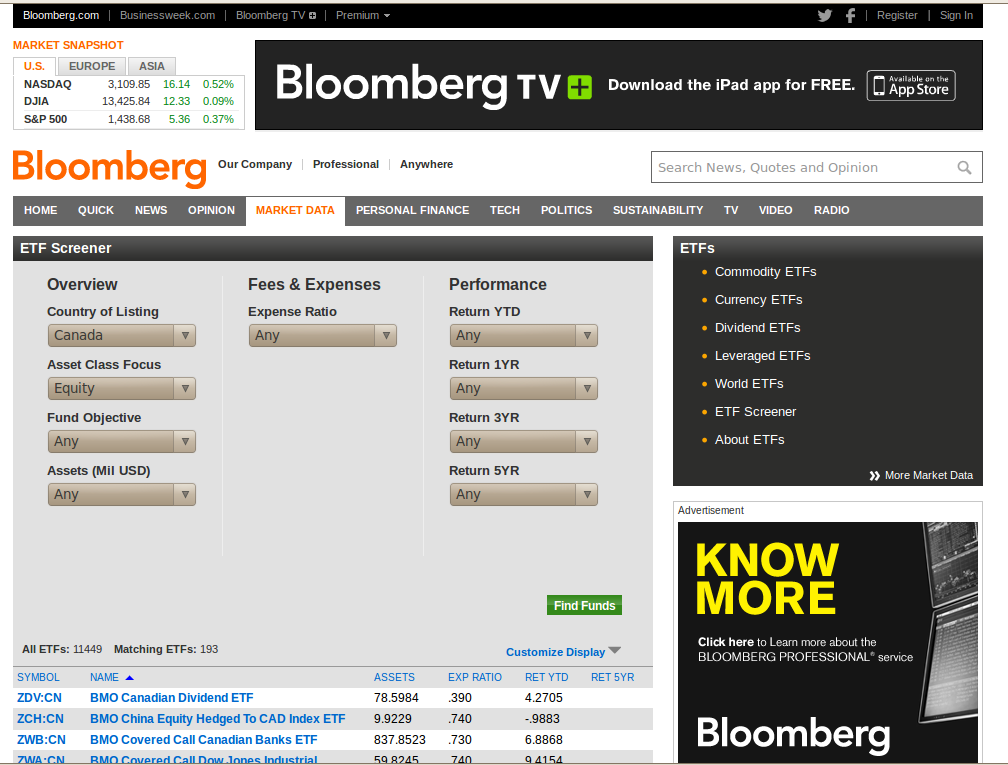Switch to the ASIA market snapshot tab

pos(152,66)
